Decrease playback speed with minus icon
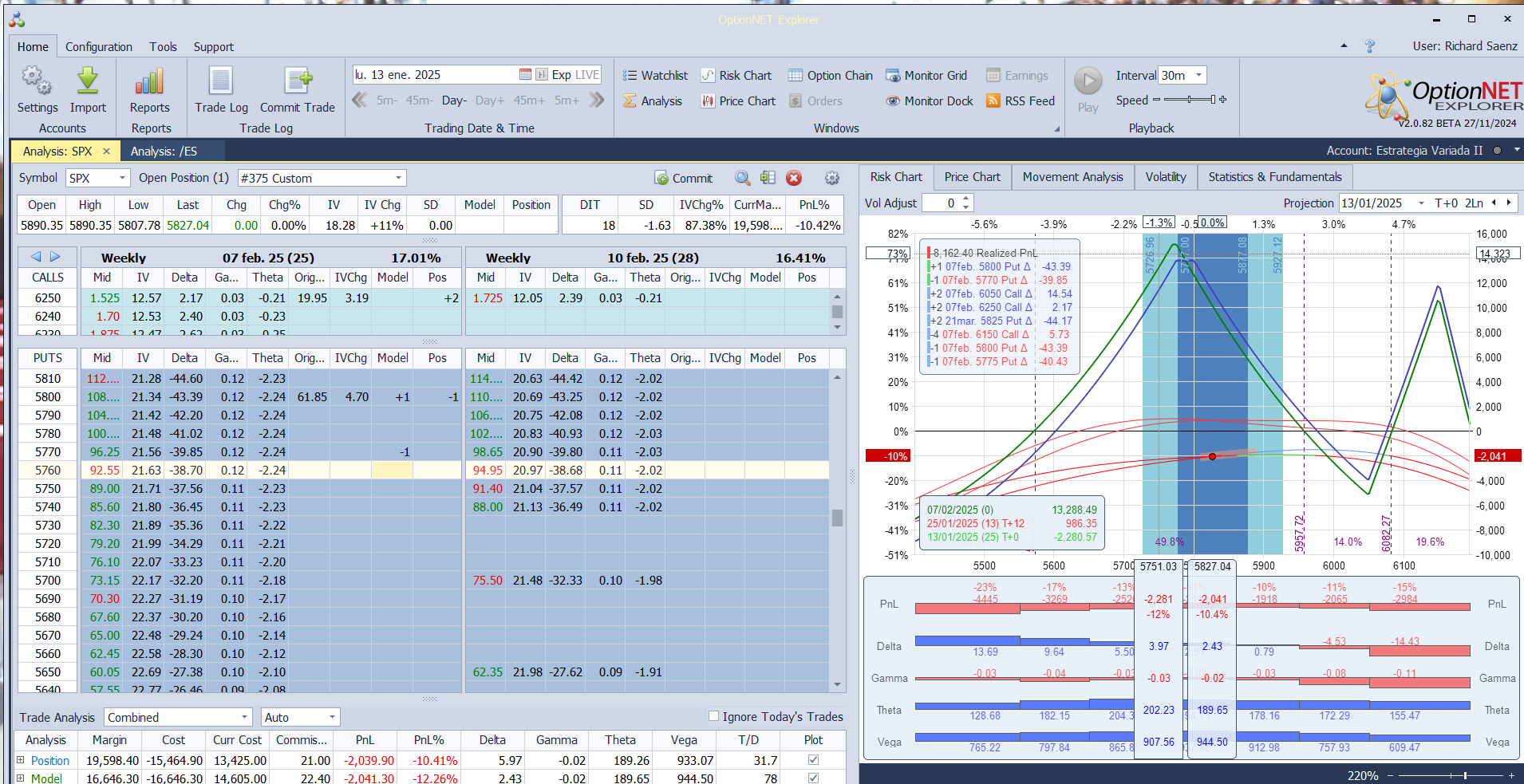1524x784 pixels. (x=1157, y=100)
